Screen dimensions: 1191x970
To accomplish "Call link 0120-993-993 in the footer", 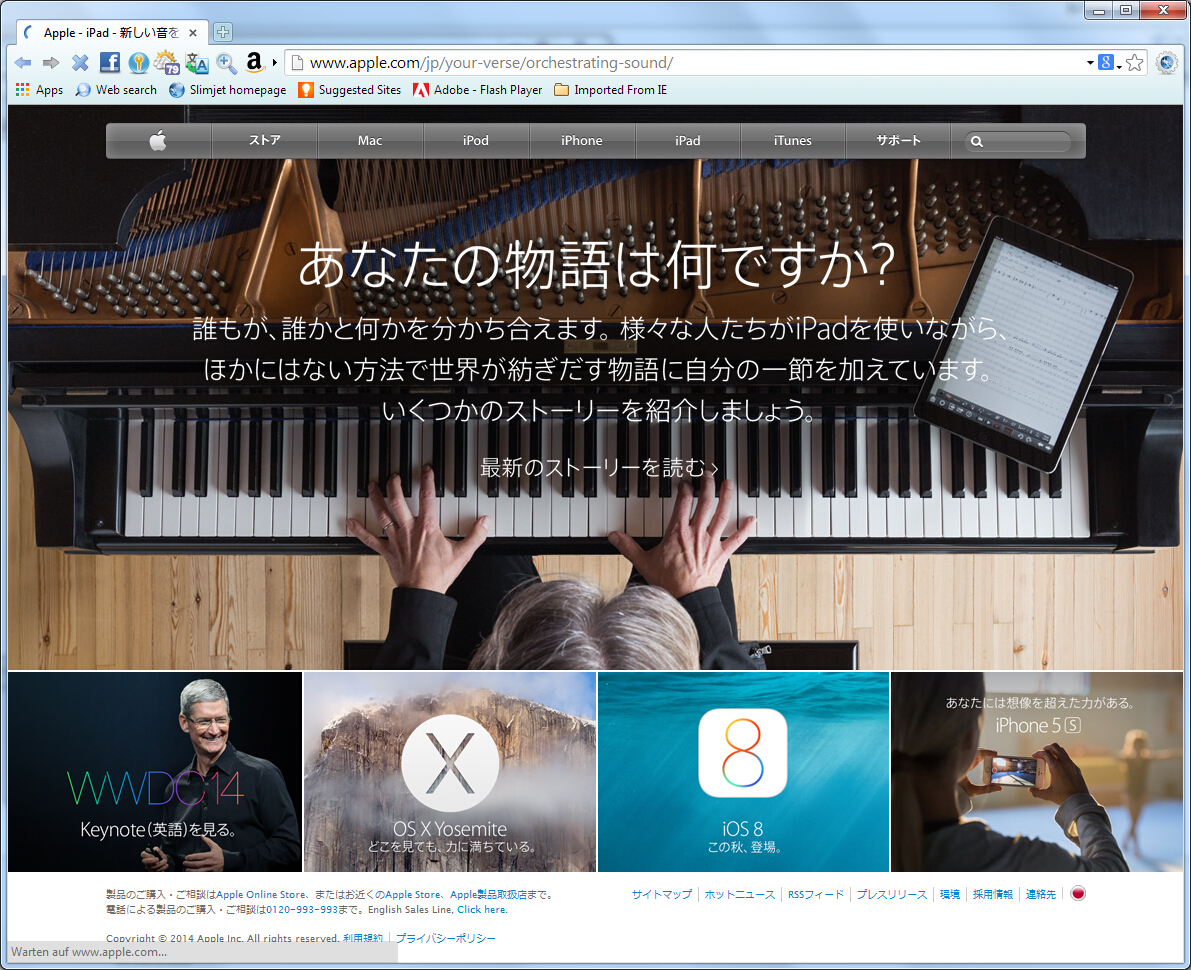I will click(x=302, y=909).
